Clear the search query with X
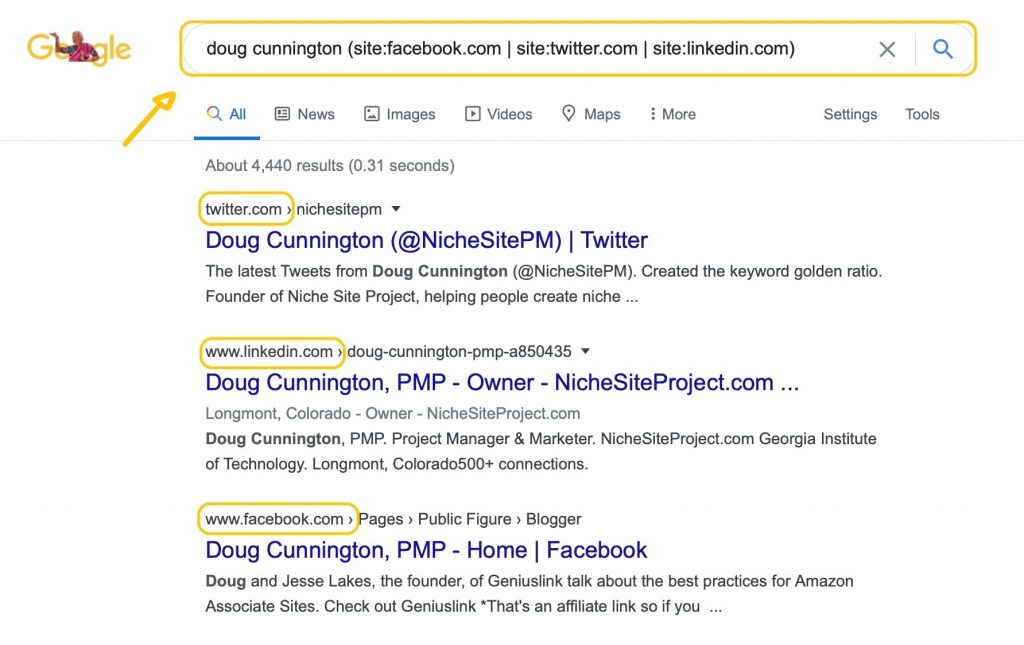This screenshot has width=1024, height=645. [x=887, y=49]
